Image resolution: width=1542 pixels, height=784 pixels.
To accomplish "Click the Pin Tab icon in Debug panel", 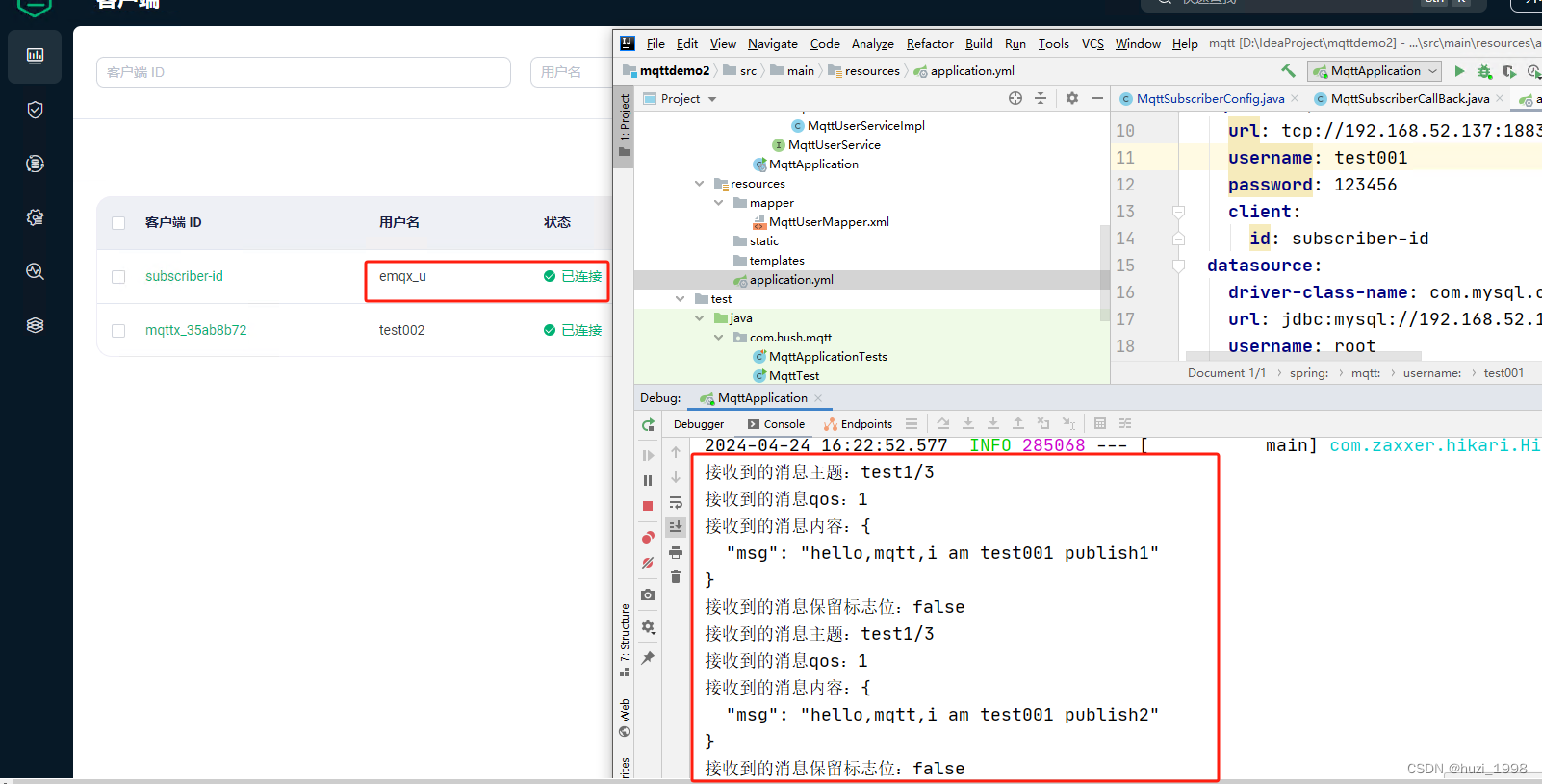I will [x=648, y=658].
